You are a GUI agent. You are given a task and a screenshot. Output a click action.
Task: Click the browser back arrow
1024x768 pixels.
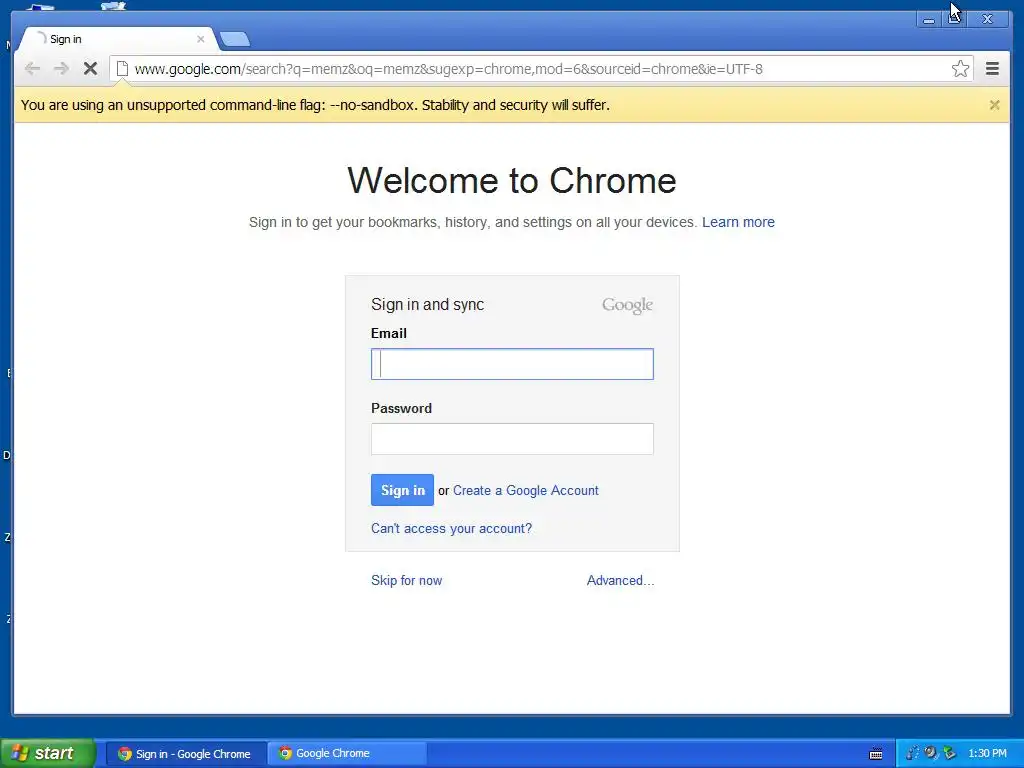[x=32, y=69]
